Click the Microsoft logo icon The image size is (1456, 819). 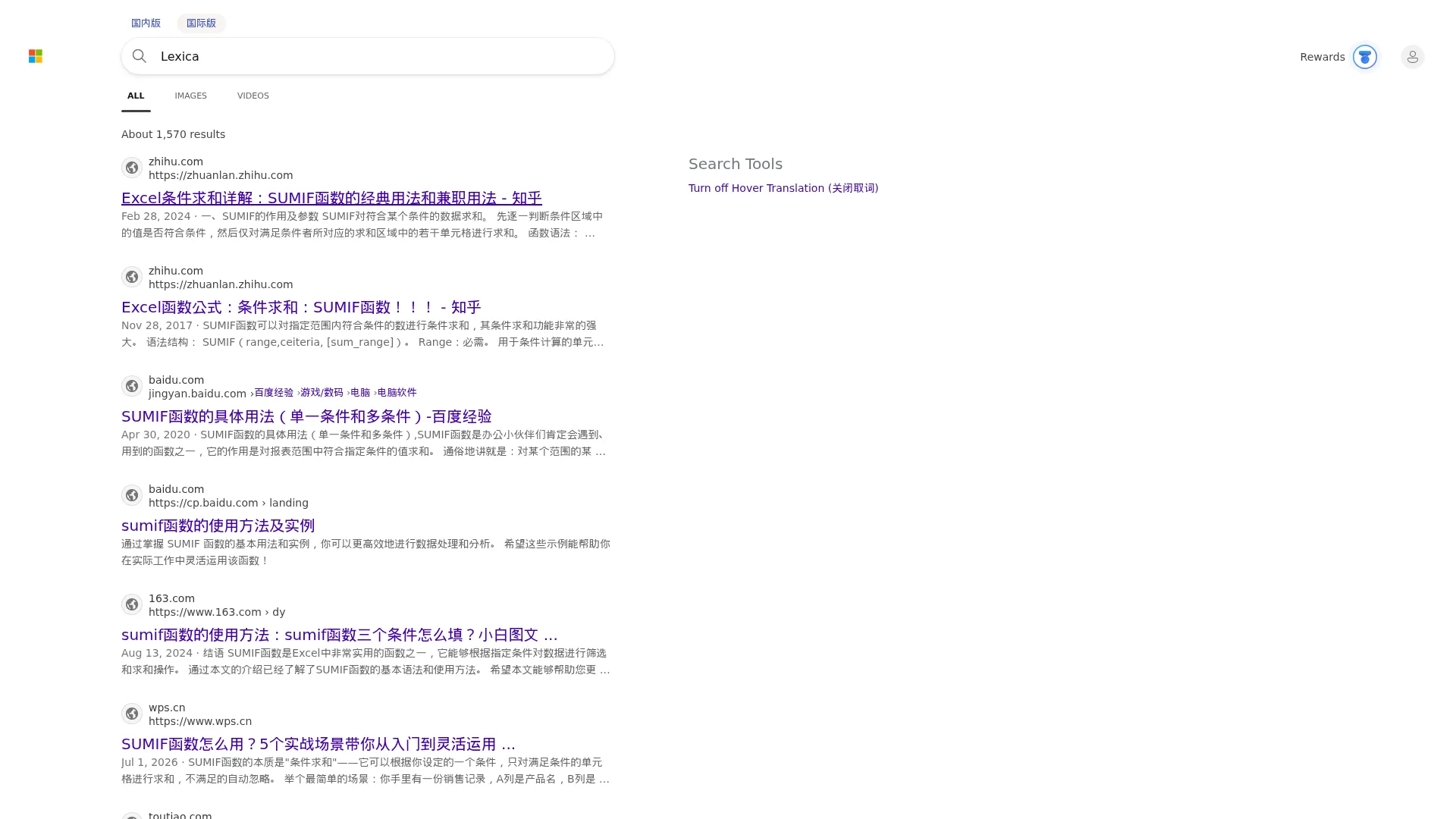tap(36, 56)
